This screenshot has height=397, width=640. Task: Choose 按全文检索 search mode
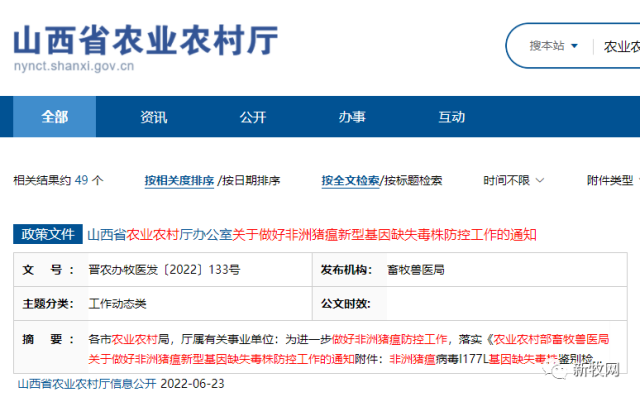click(x=350, y=180)
